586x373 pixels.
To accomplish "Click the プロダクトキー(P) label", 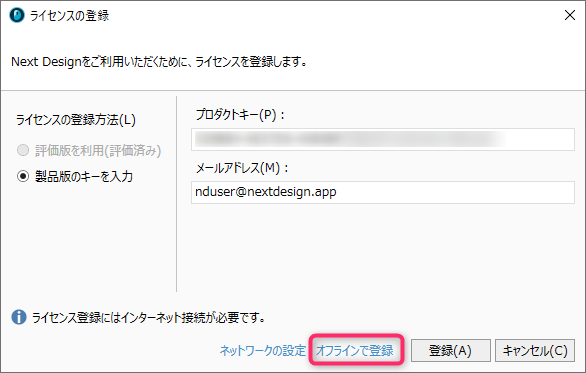I will pos(240,114).
